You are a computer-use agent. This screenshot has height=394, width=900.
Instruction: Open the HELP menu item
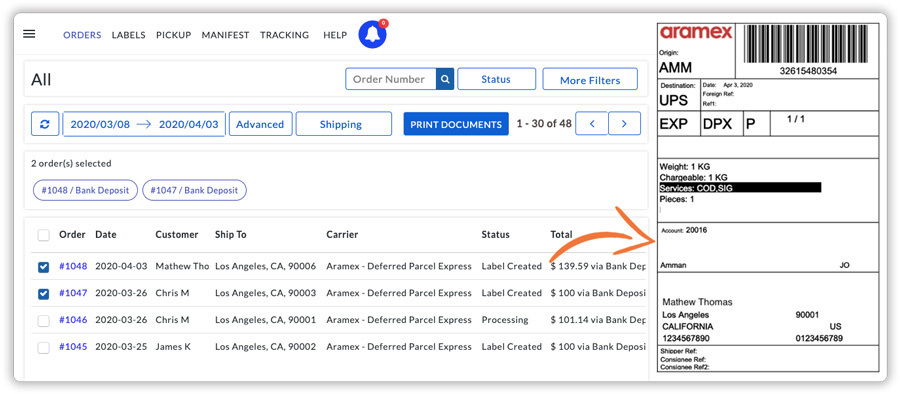(335, 35)
